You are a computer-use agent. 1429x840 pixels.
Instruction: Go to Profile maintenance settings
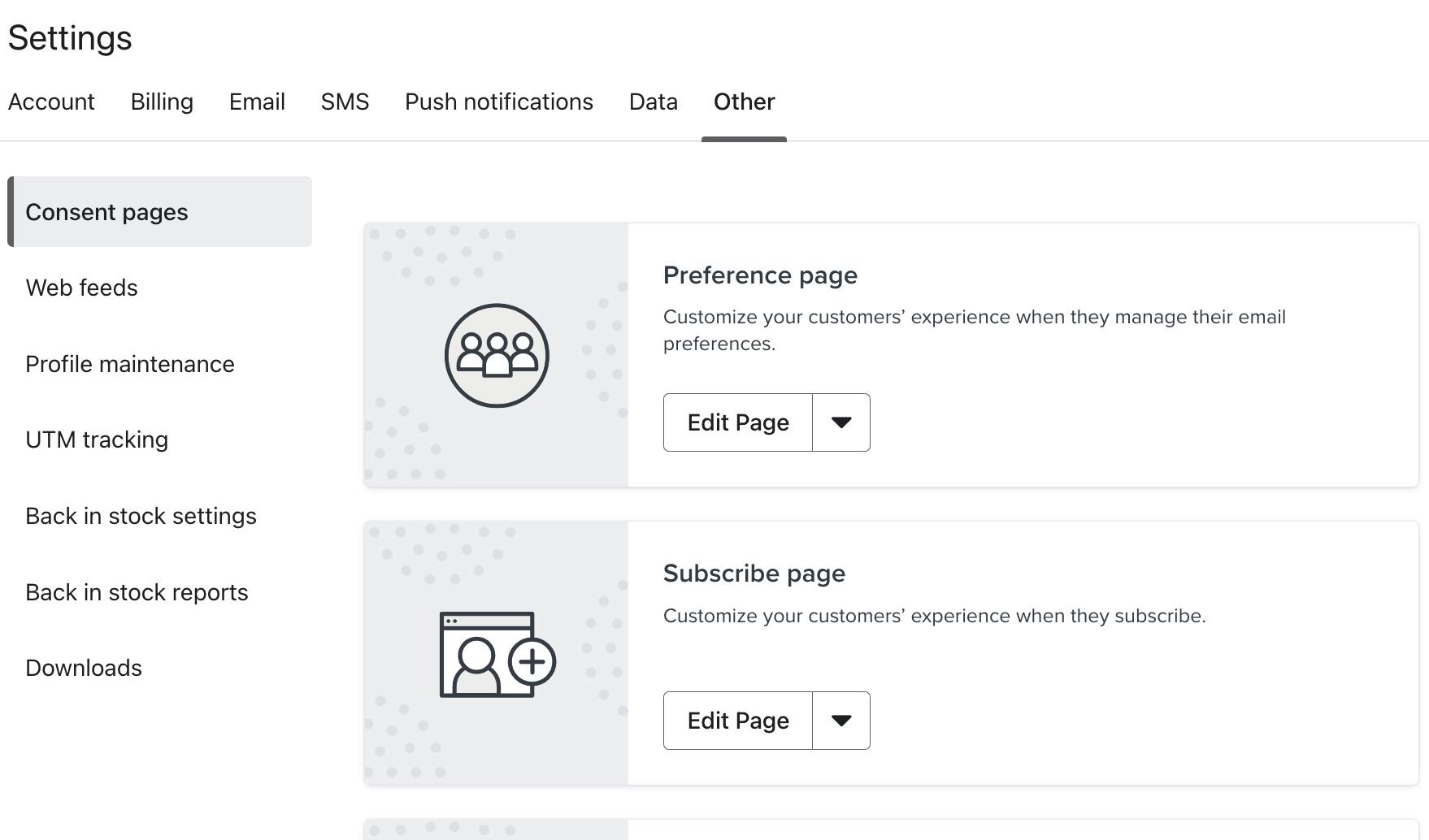pos(130,364)
